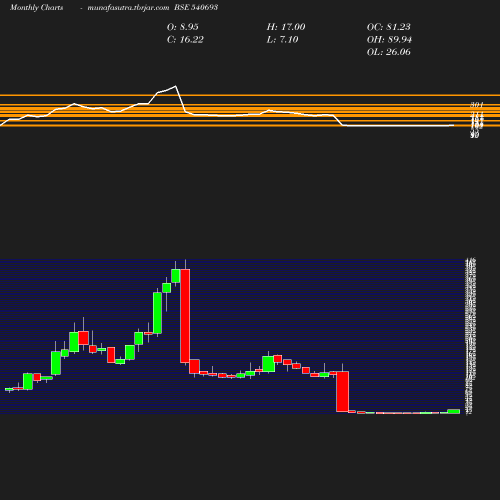Select the close value 'C: 16.22'

pyautogui.click(x=185, y=40)
